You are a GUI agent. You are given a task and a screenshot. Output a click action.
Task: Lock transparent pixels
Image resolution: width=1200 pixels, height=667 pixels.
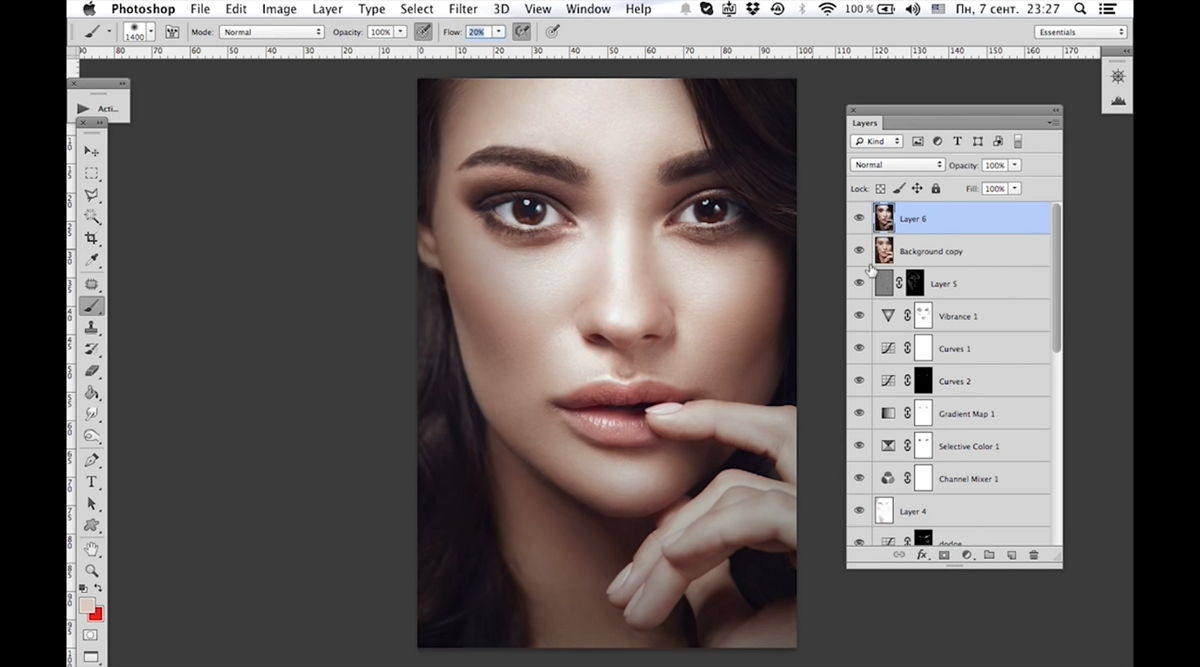(x=881, y=188)
